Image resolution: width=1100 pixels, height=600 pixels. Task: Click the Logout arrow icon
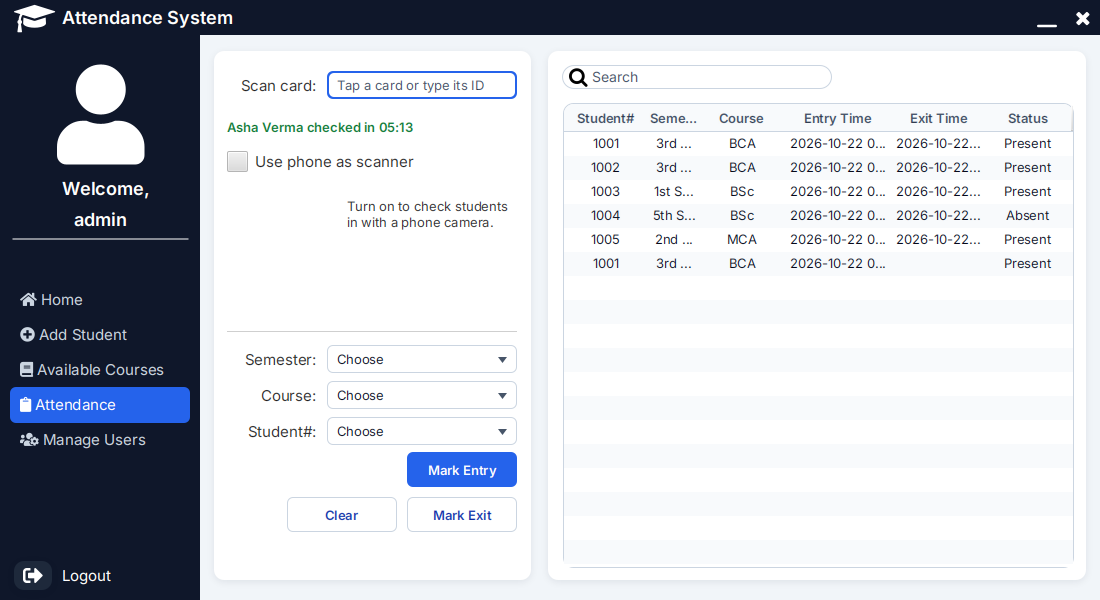32,575
